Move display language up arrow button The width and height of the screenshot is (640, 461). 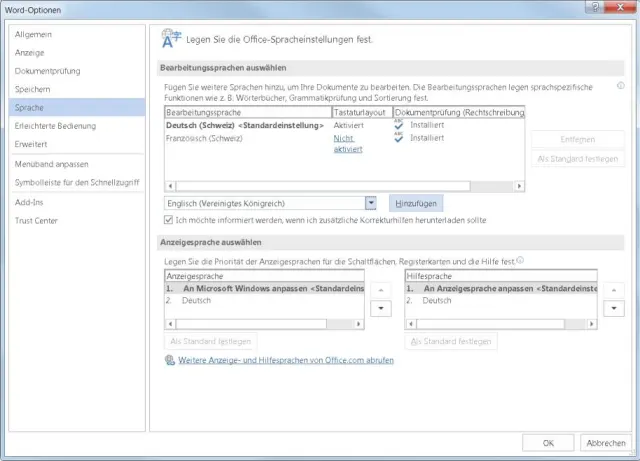point(381,290)
